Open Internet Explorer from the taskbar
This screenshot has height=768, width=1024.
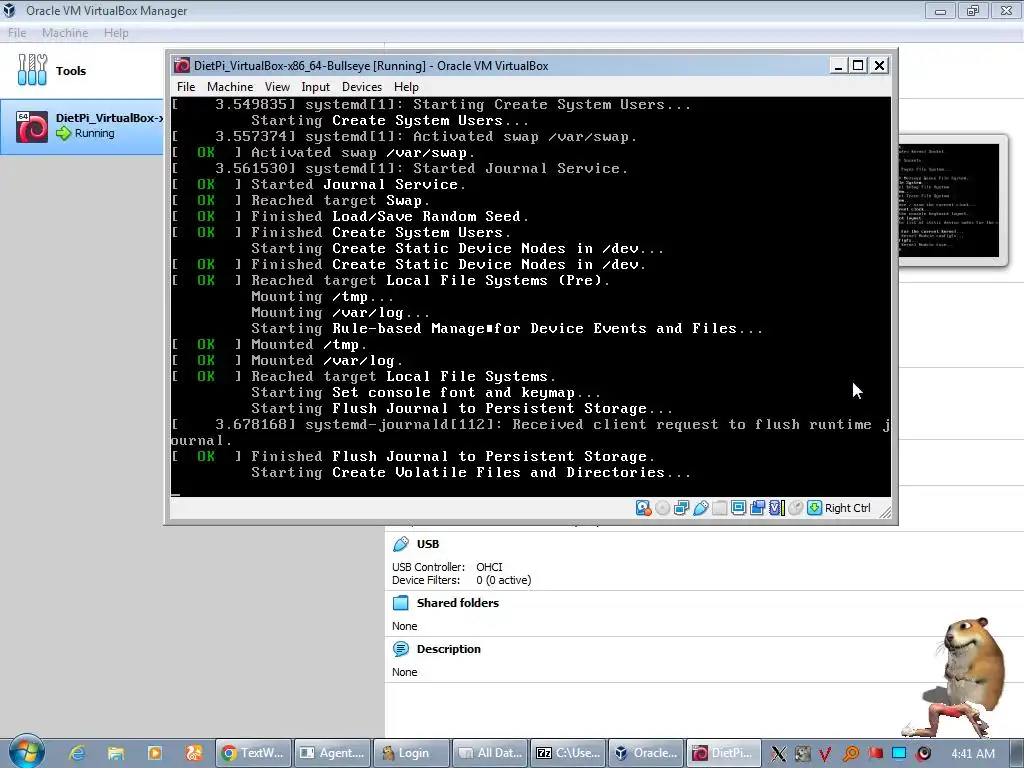click(x=77, y=753)
